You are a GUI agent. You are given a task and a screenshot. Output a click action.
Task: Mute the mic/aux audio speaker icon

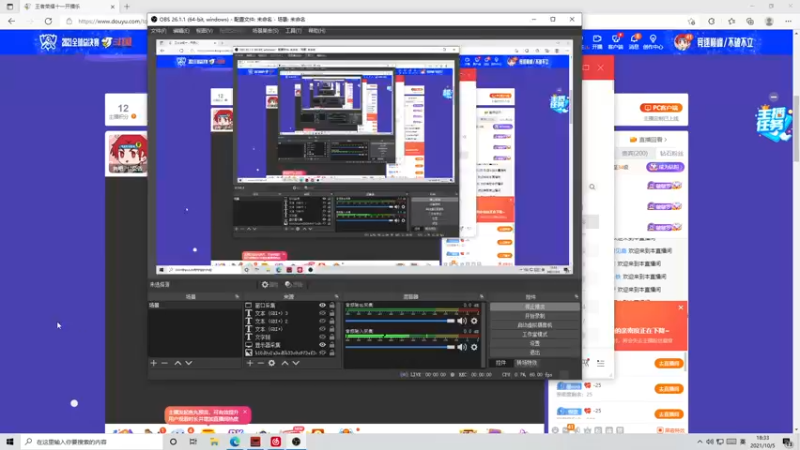tap(462, 347)
